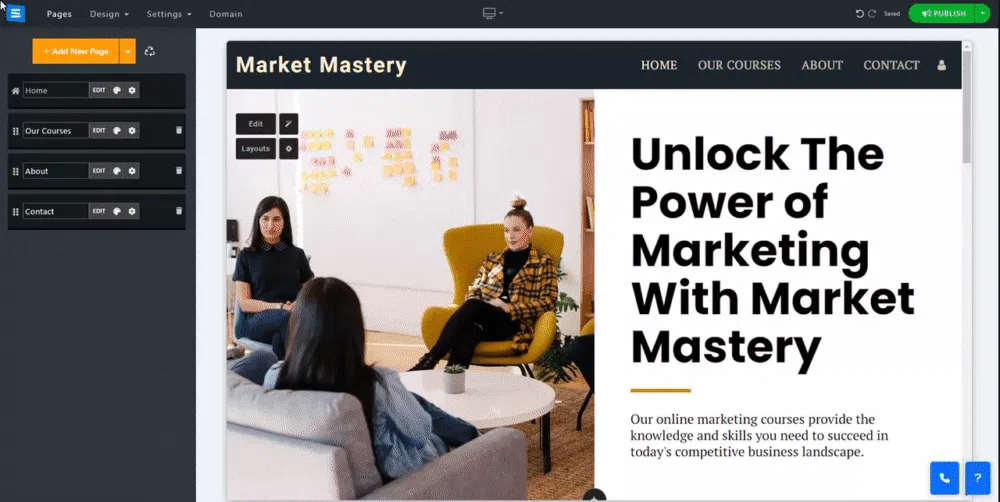Screen dimensions: 1000x502
Task: Open the Design dropdown menu
Action: point(109,13)
